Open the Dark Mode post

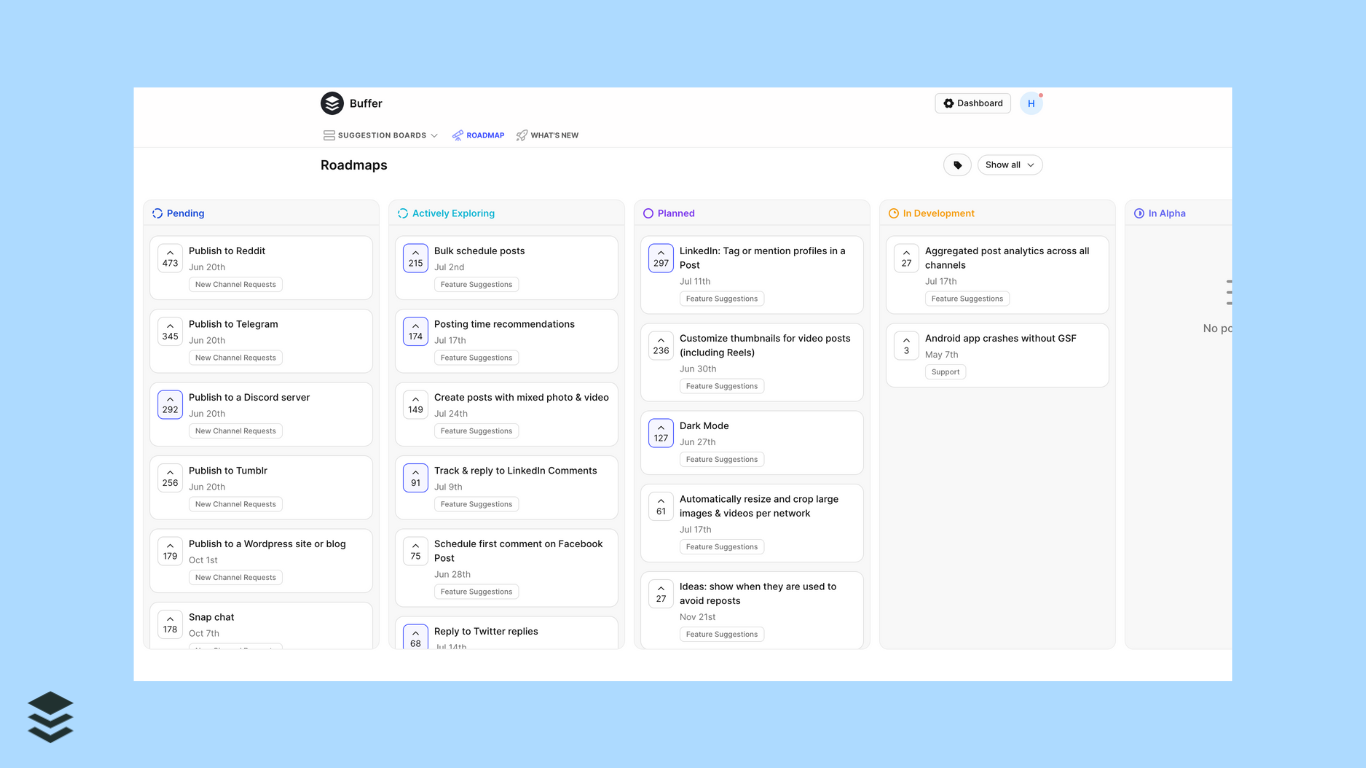tap(704, 426)
